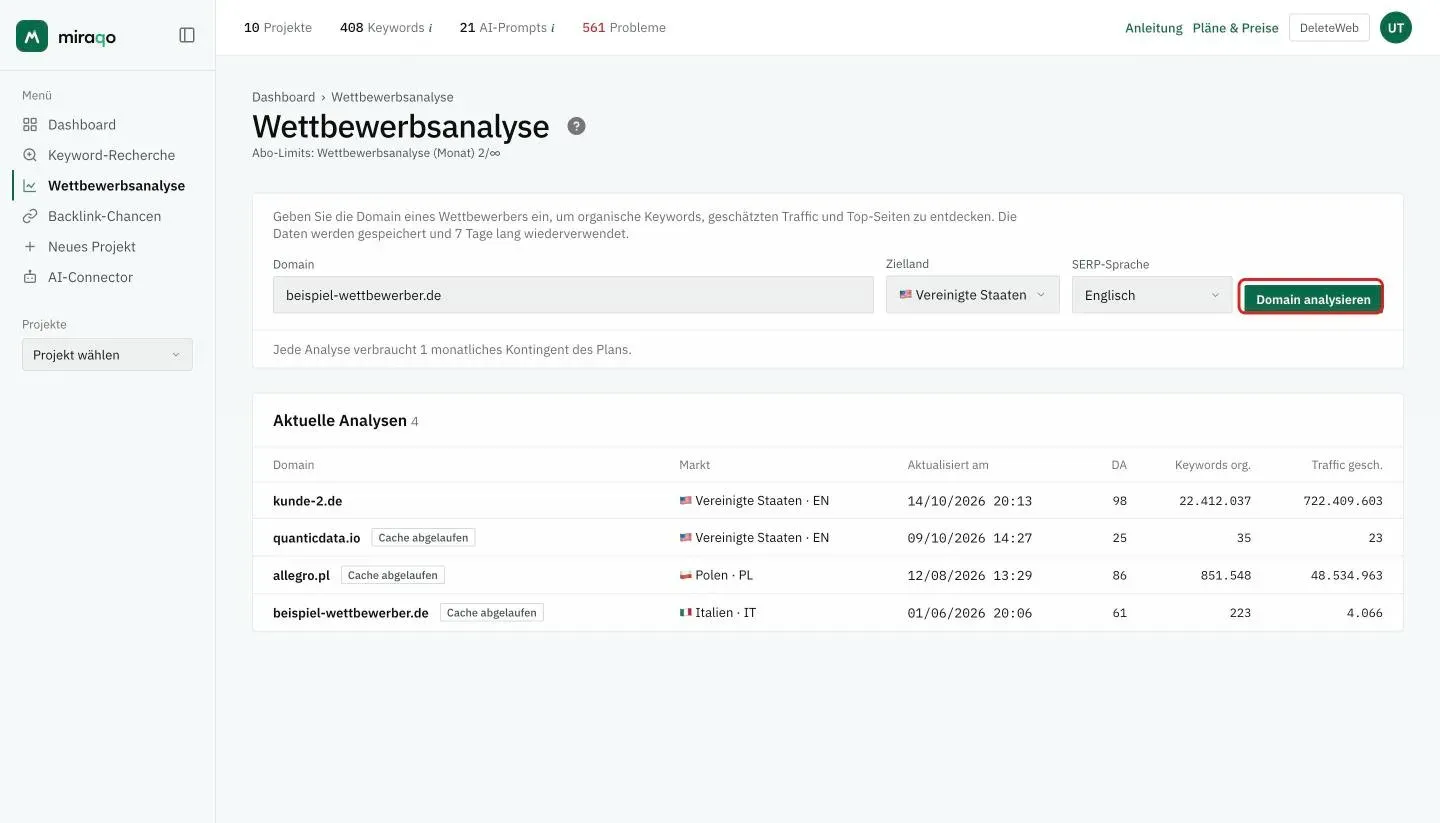Click the Markt column header
Image resolution: width=1440 pixels, height=823 pixels.
coord(695,465)
